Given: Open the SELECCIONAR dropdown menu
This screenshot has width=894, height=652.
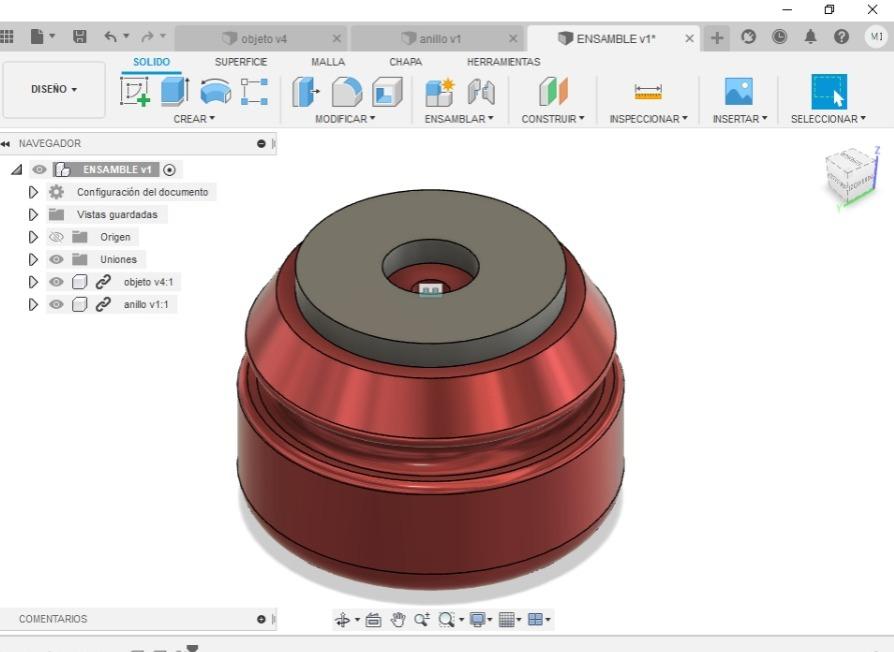Looking at the screenshot, I should pyautogui.click(x=828, y=119).
